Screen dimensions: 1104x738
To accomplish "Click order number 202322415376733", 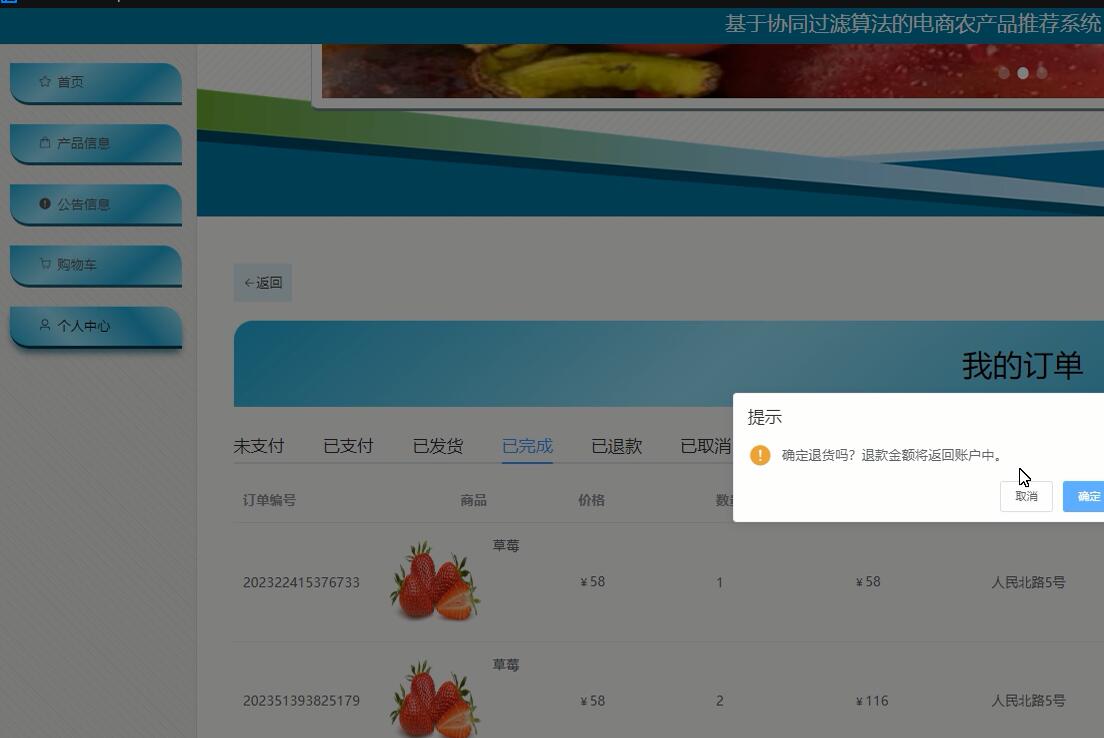I will (x=301, y=582).
